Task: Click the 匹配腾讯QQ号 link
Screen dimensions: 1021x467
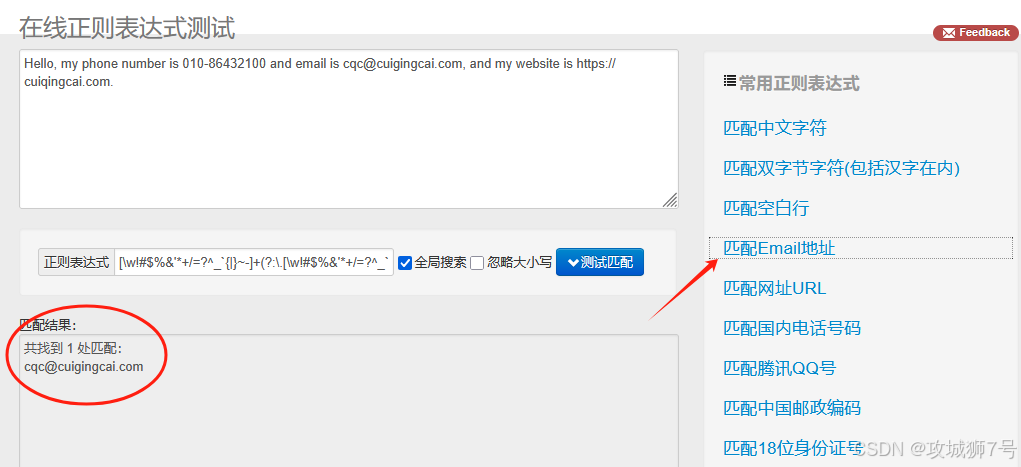Action: point(779,368)
